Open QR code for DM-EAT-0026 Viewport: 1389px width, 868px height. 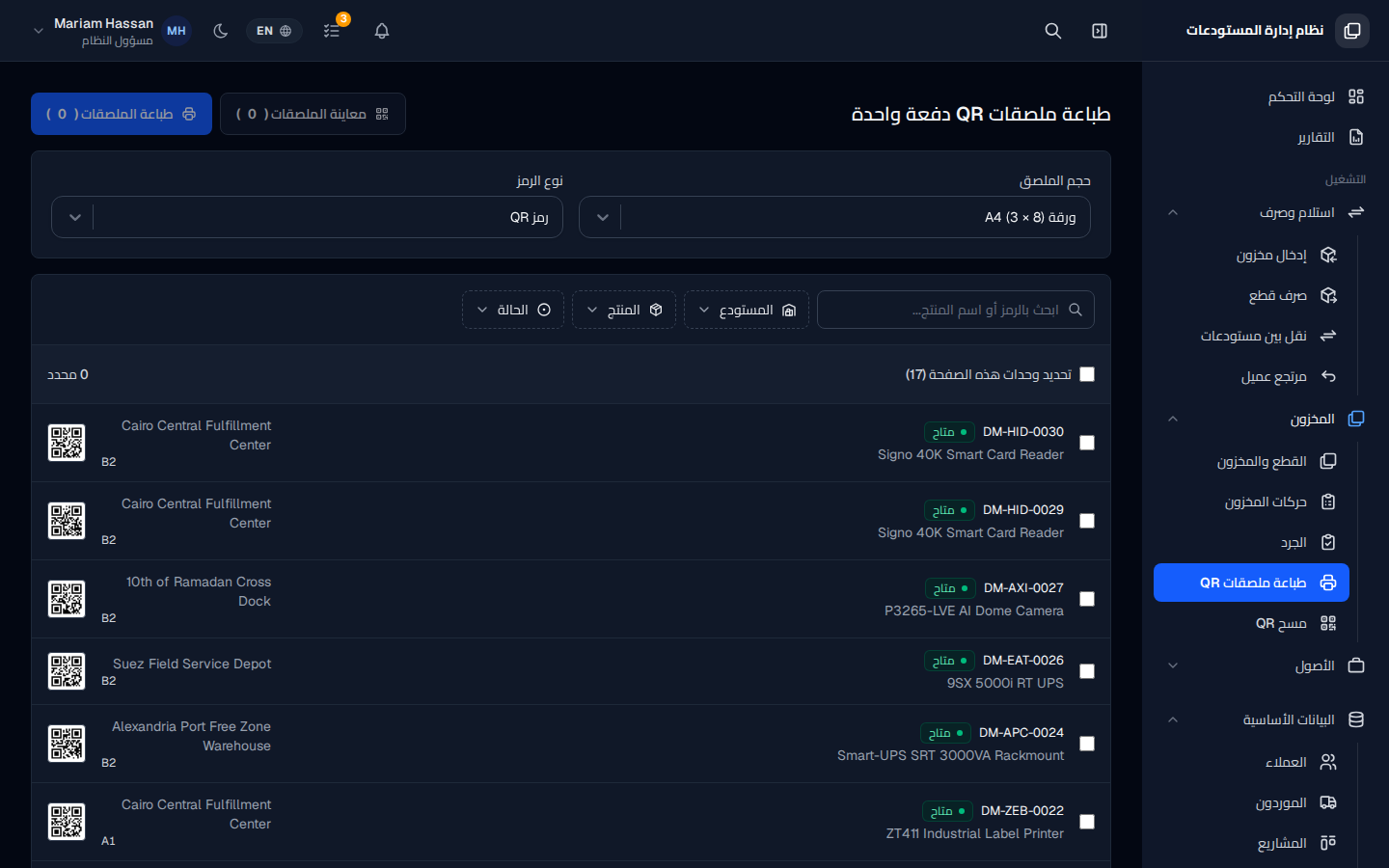[x=67, y=671]
